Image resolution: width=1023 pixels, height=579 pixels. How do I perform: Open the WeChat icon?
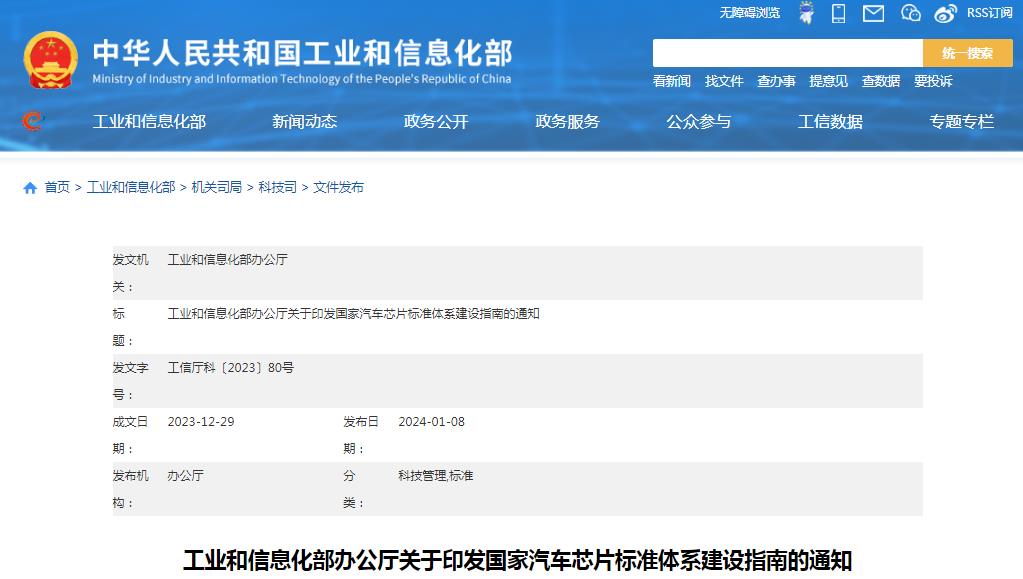[x=910, y=13]
